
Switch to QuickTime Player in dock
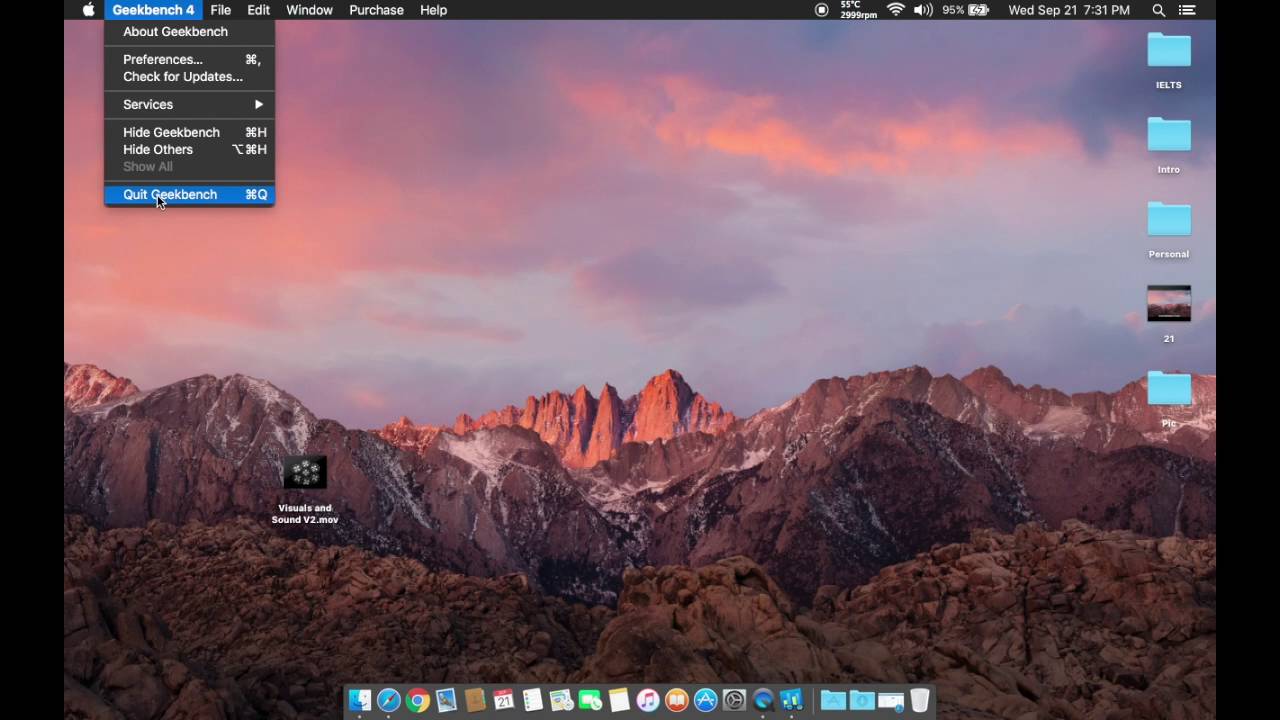763,701
